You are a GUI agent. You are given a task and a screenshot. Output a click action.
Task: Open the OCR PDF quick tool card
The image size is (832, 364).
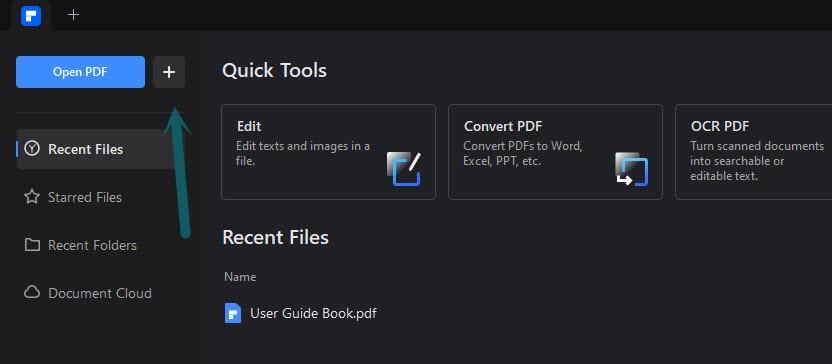pos(753,152)
